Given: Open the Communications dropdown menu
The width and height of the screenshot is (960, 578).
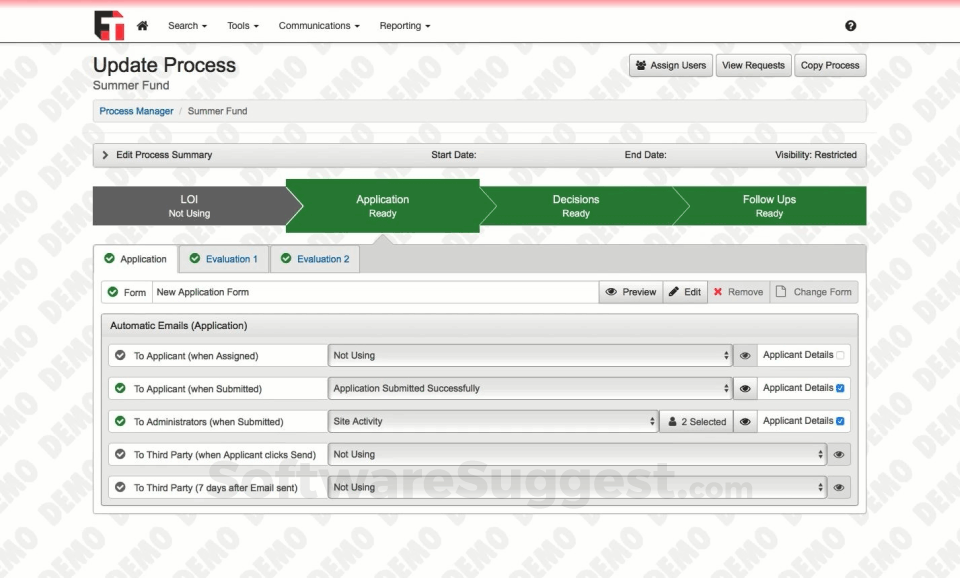Looking at the screenshot, I should click(x=319, y=26).
